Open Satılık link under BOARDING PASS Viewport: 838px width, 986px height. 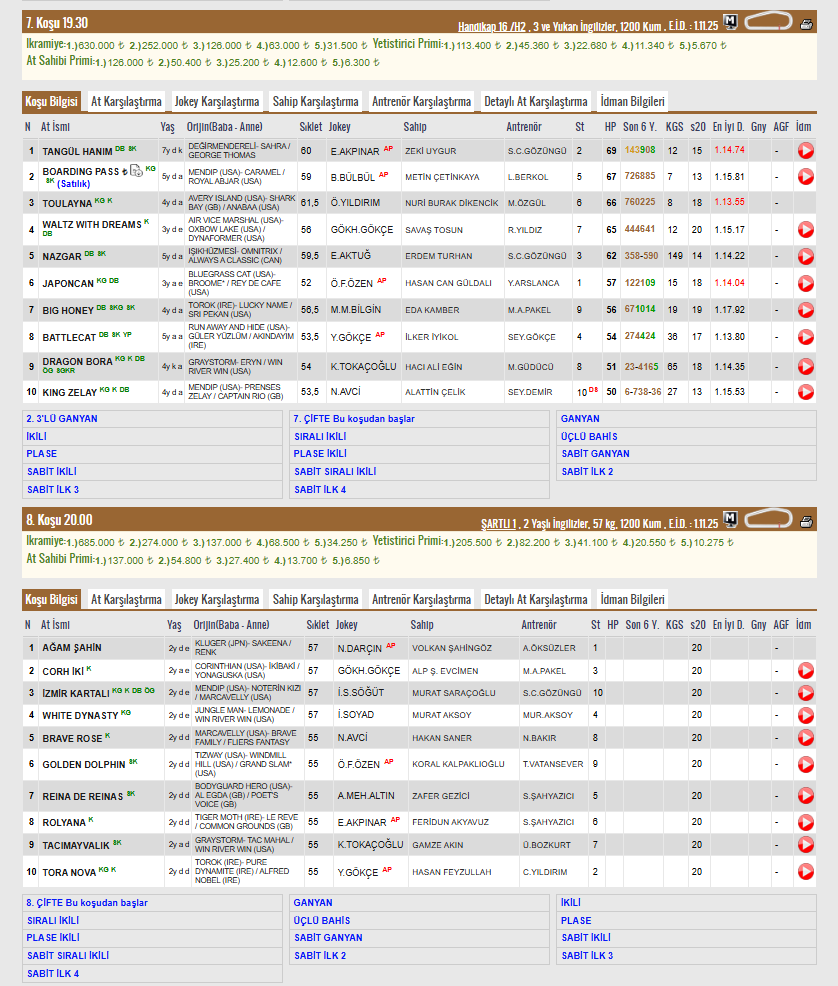74,184
